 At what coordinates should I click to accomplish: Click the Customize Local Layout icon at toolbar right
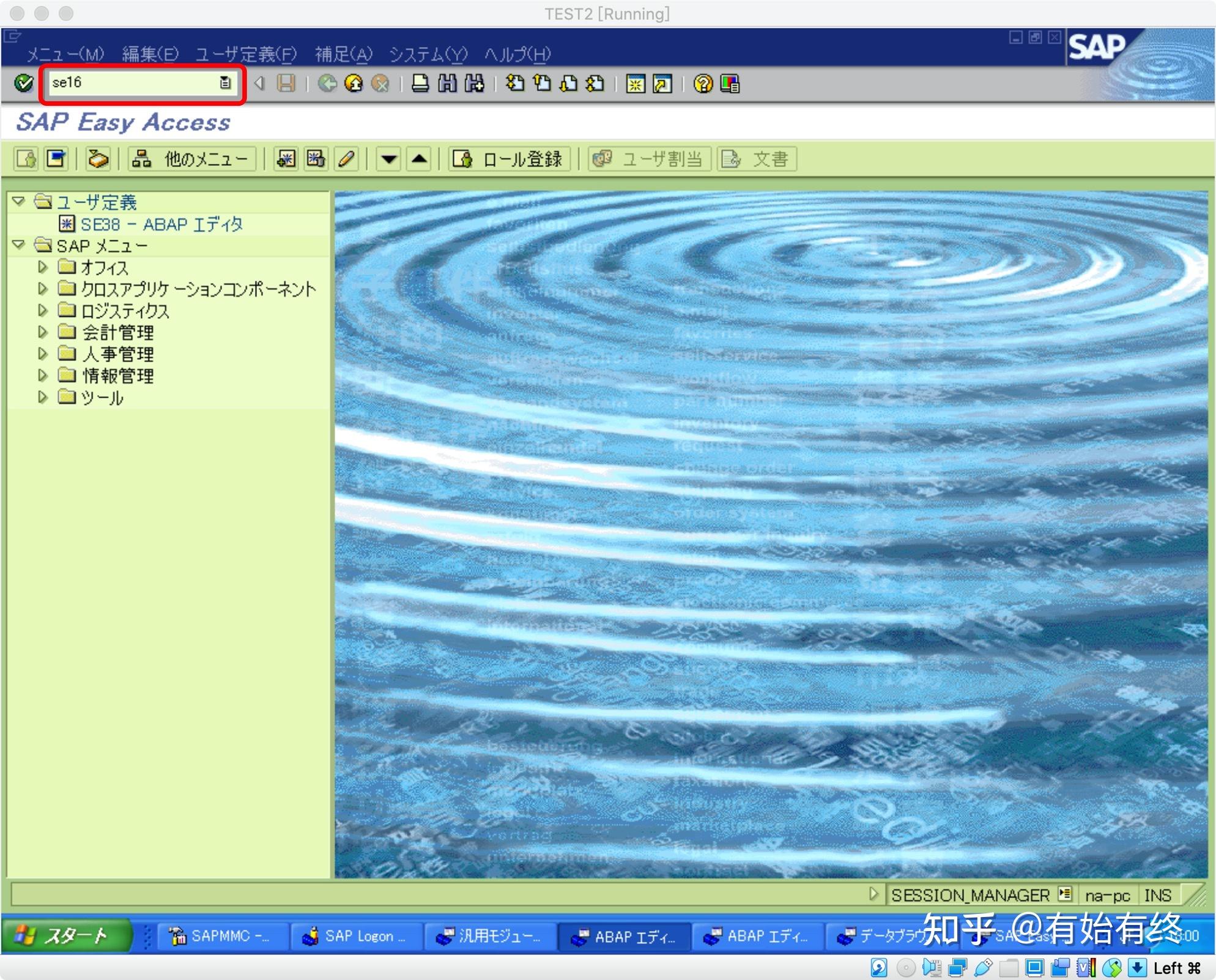coord(729,84)
